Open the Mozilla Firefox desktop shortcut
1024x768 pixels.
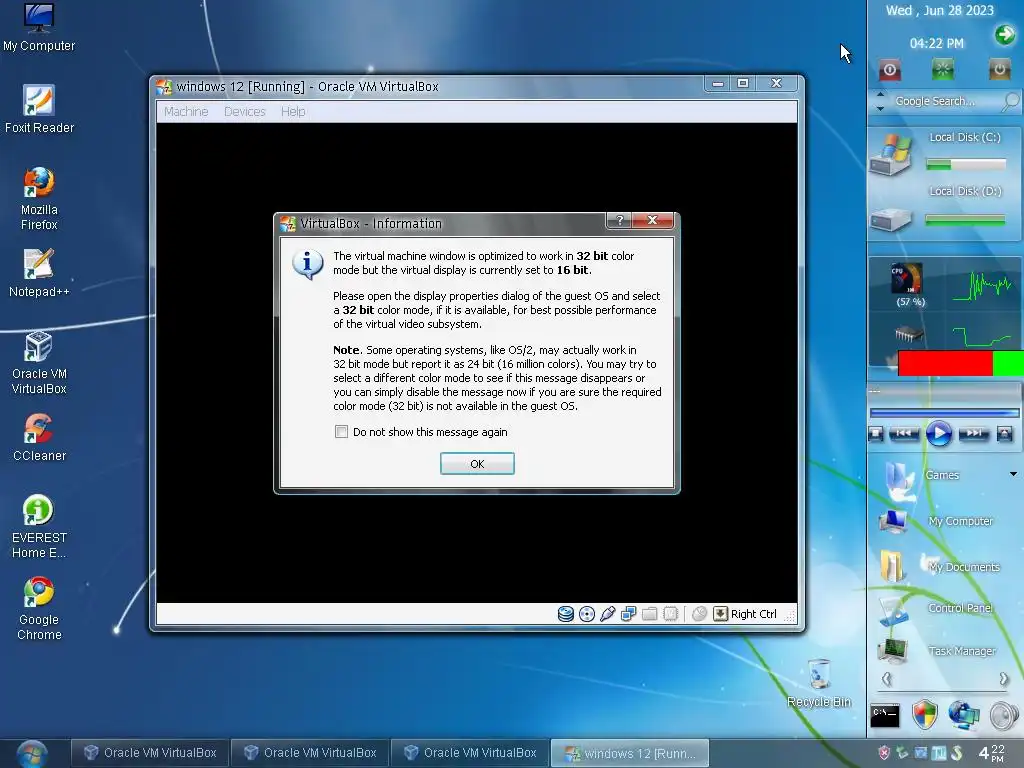pos(39,199)
